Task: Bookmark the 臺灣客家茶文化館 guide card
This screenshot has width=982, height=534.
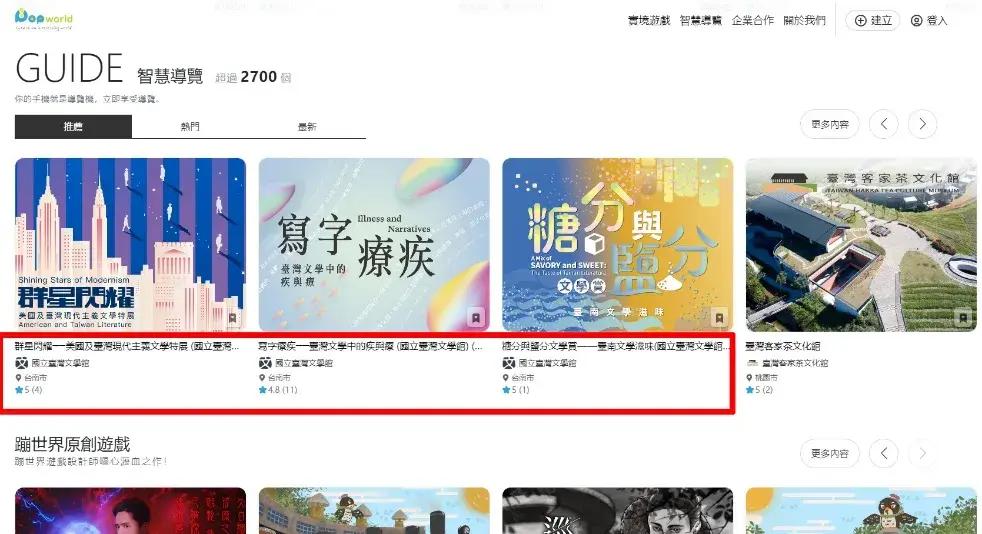Action: click(963, 318)
